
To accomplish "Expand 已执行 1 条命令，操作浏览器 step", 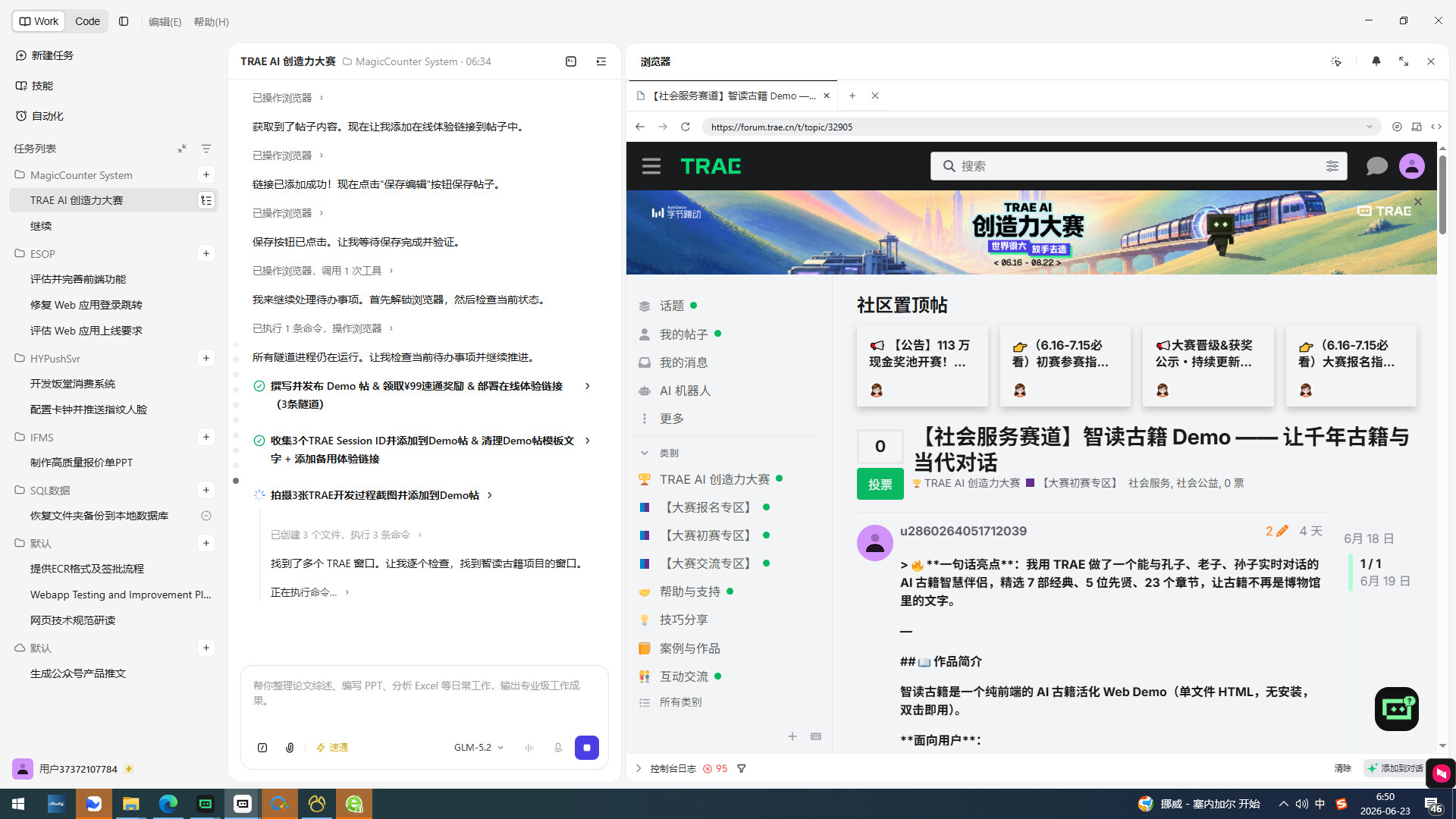I will coord(323,328).
